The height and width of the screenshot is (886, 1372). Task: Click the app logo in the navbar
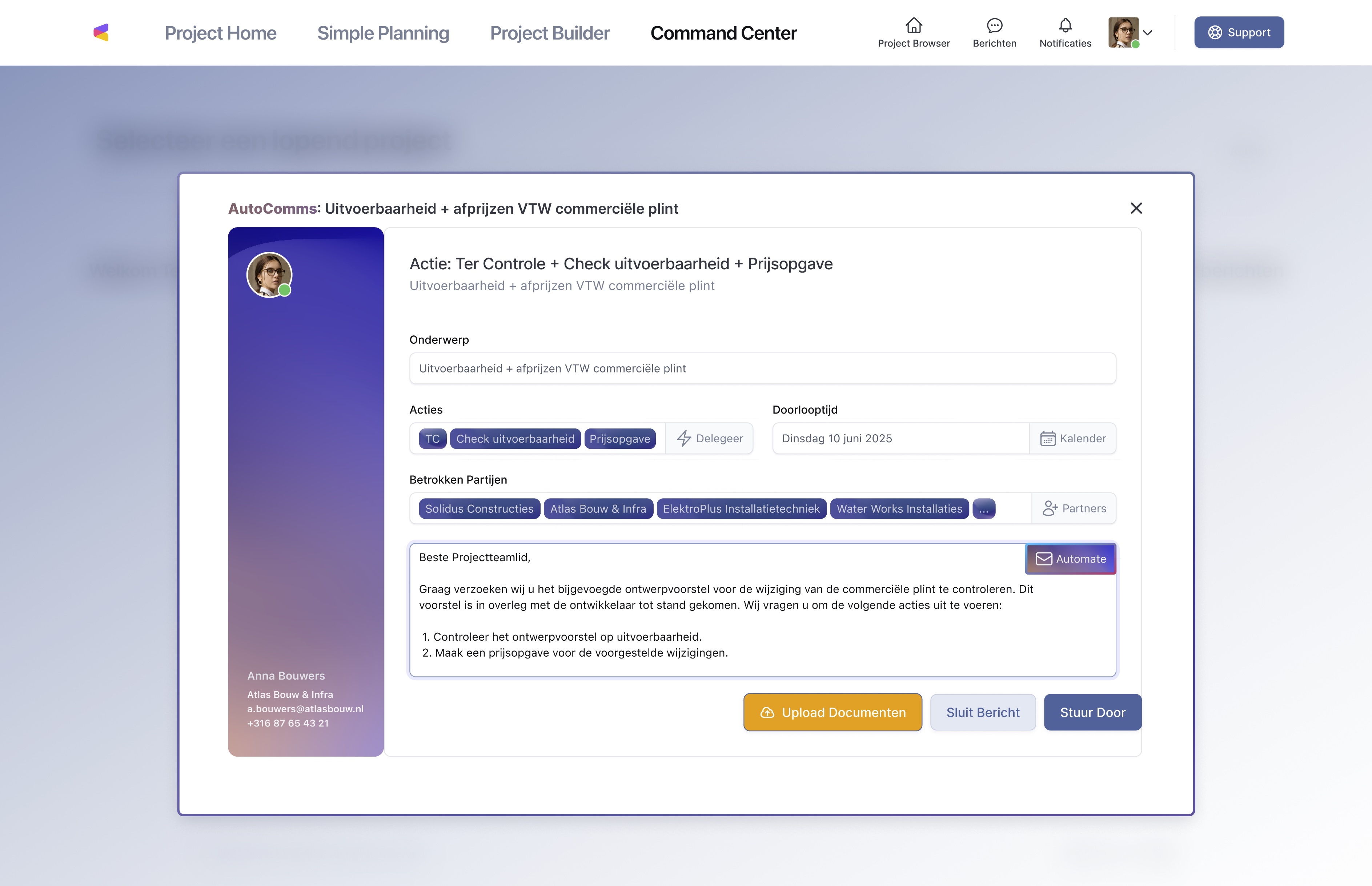click(x=101, y=32)
